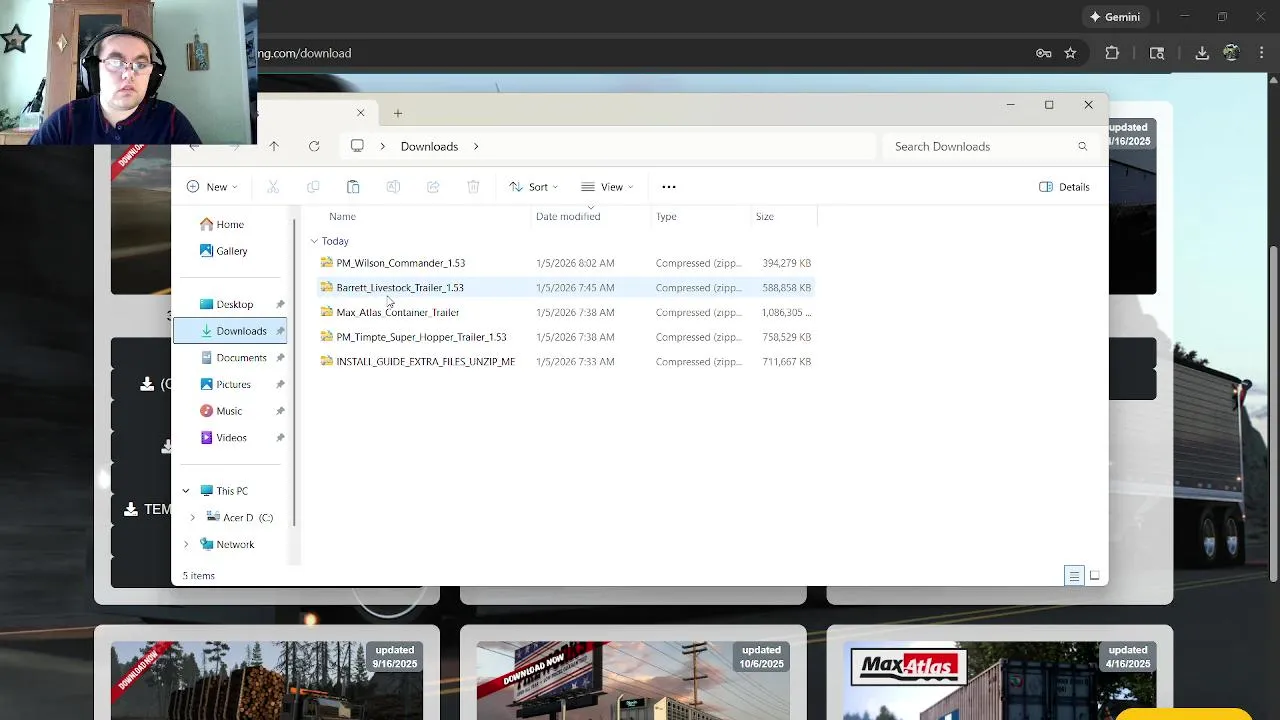Select Barrett_Livestock_Trailer_1.53 file
1280x720 pixels.
coord(565,288)
